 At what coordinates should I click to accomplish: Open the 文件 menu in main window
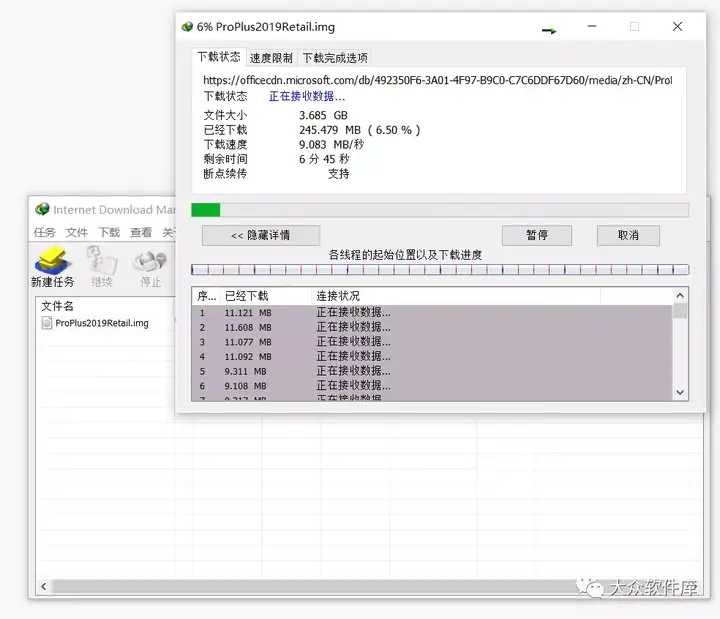pos(77,232)
